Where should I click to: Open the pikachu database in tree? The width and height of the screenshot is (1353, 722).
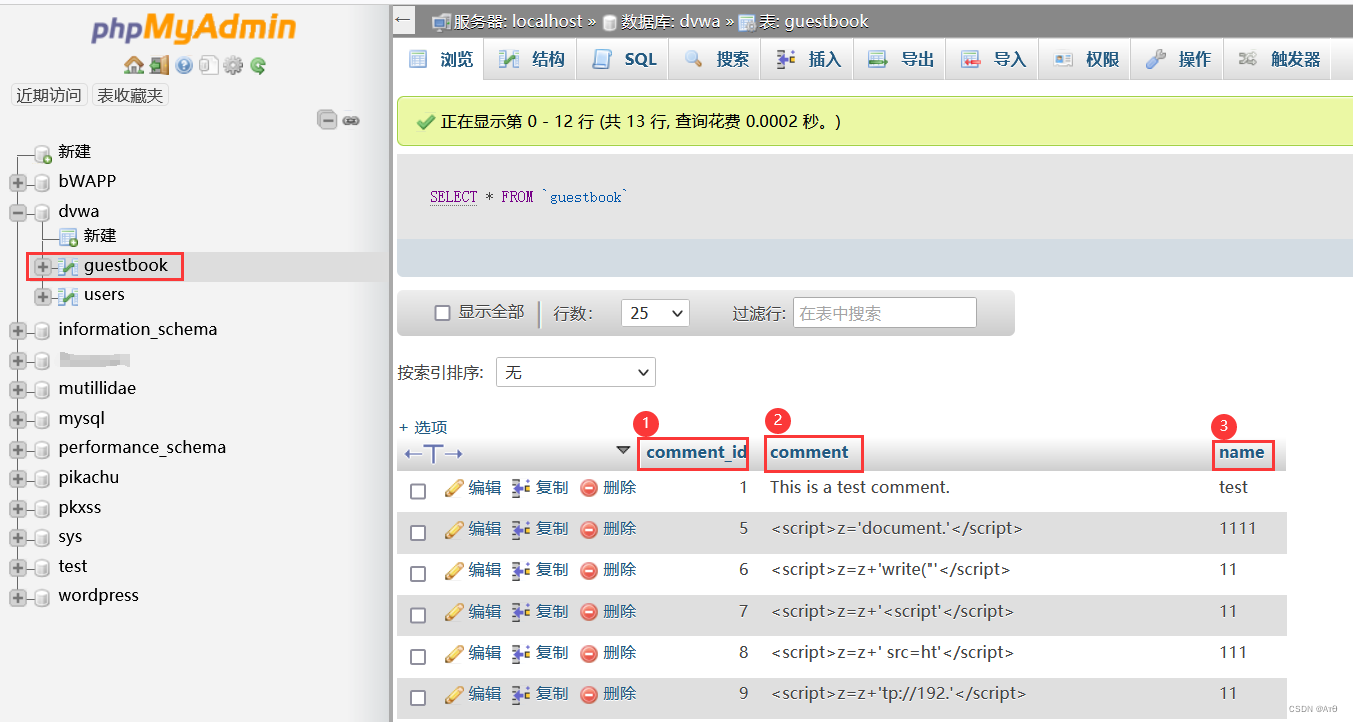point(88,478)
